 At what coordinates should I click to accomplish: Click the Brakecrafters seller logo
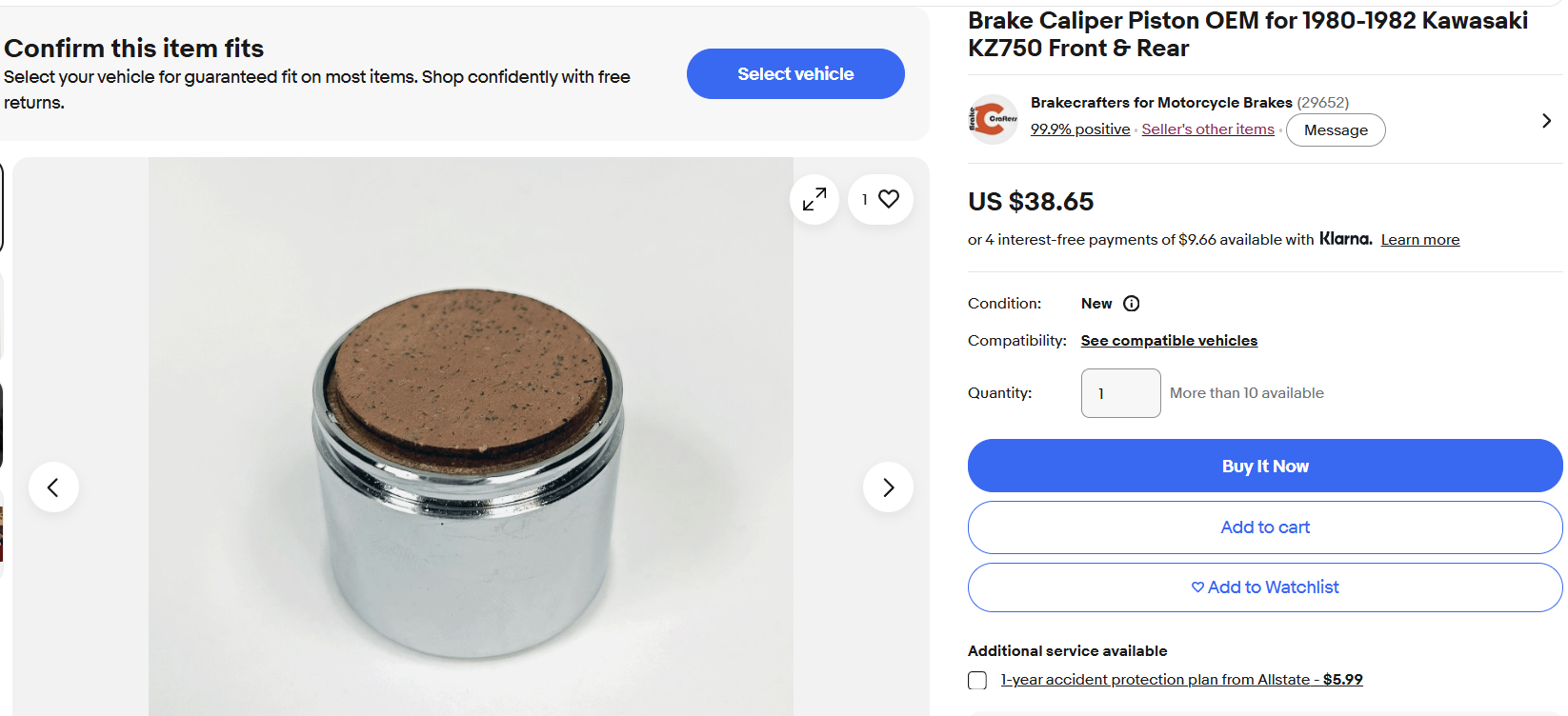coord(994,119)
